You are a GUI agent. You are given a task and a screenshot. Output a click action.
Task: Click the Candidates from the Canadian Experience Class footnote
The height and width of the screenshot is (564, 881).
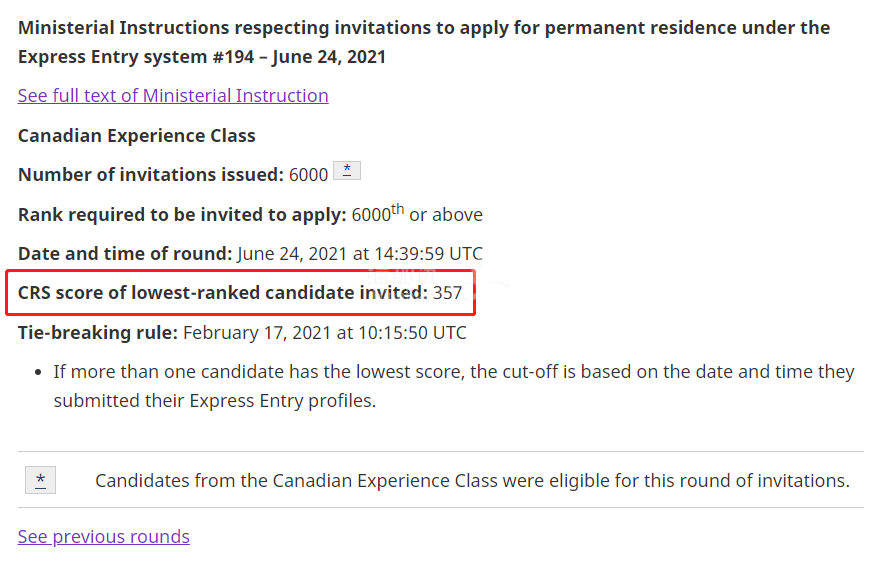tap(472, 481)
